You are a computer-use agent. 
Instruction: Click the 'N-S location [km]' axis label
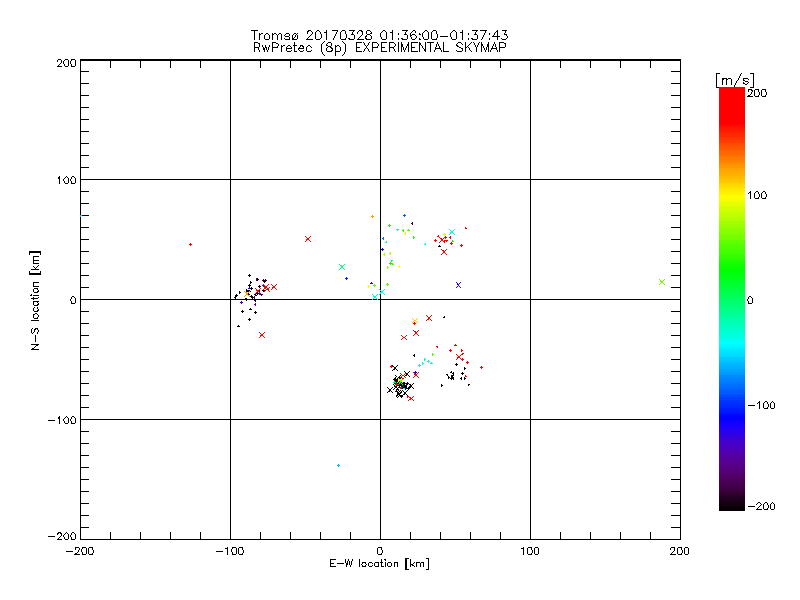35,300
